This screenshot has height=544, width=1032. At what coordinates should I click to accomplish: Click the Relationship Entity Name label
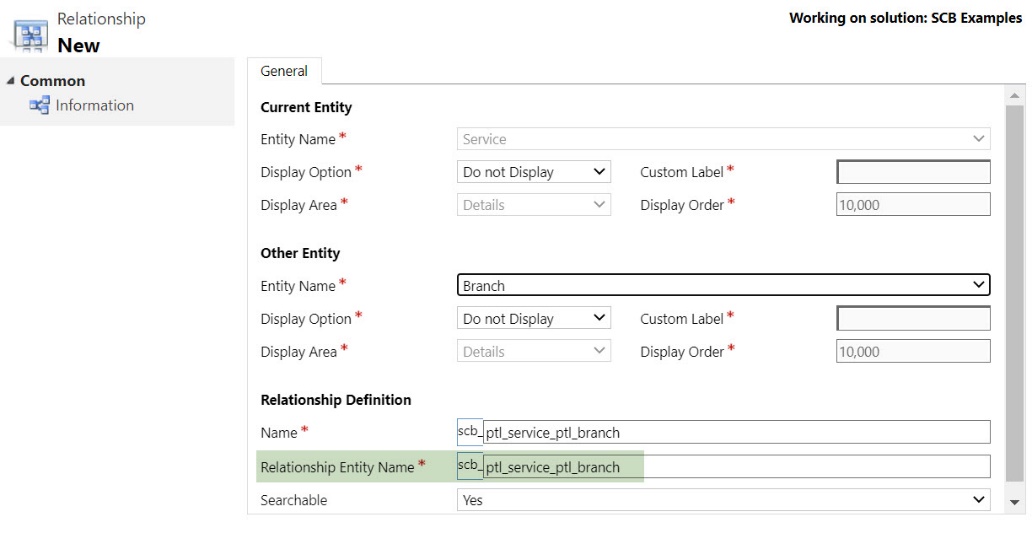point(337,467)
